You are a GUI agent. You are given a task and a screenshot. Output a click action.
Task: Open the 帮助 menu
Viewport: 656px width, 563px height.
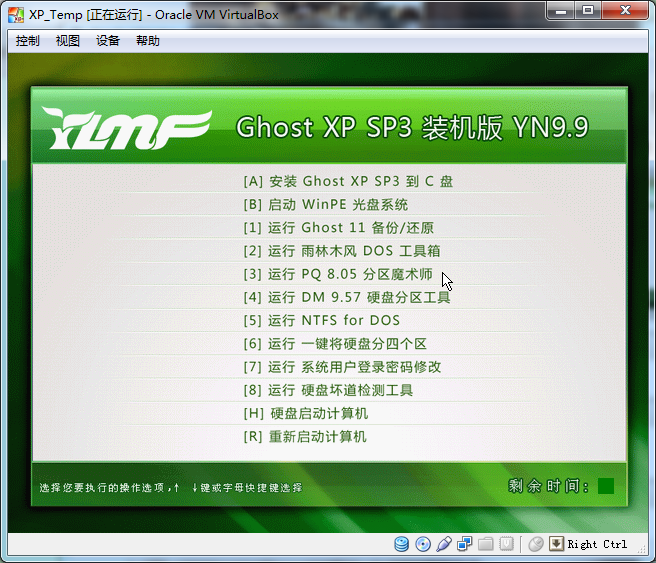[148, 41]
